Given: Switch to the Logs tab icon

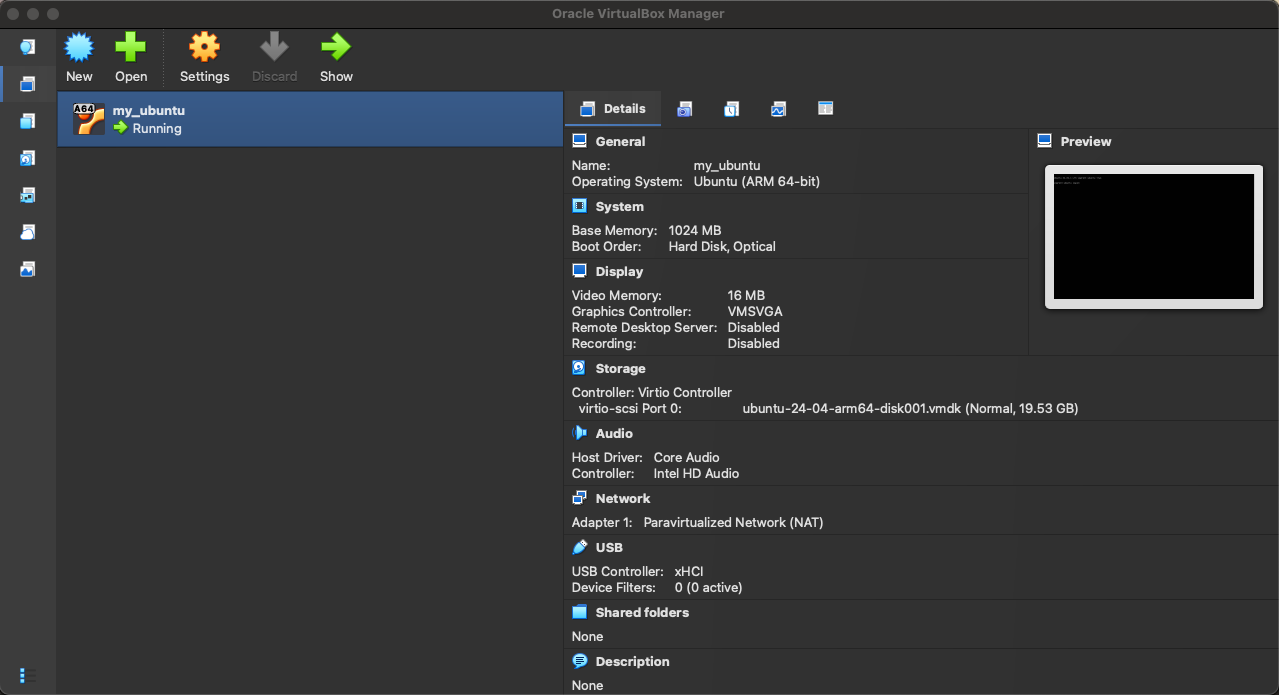Looking at the screenshot, I should pos(731,109).
